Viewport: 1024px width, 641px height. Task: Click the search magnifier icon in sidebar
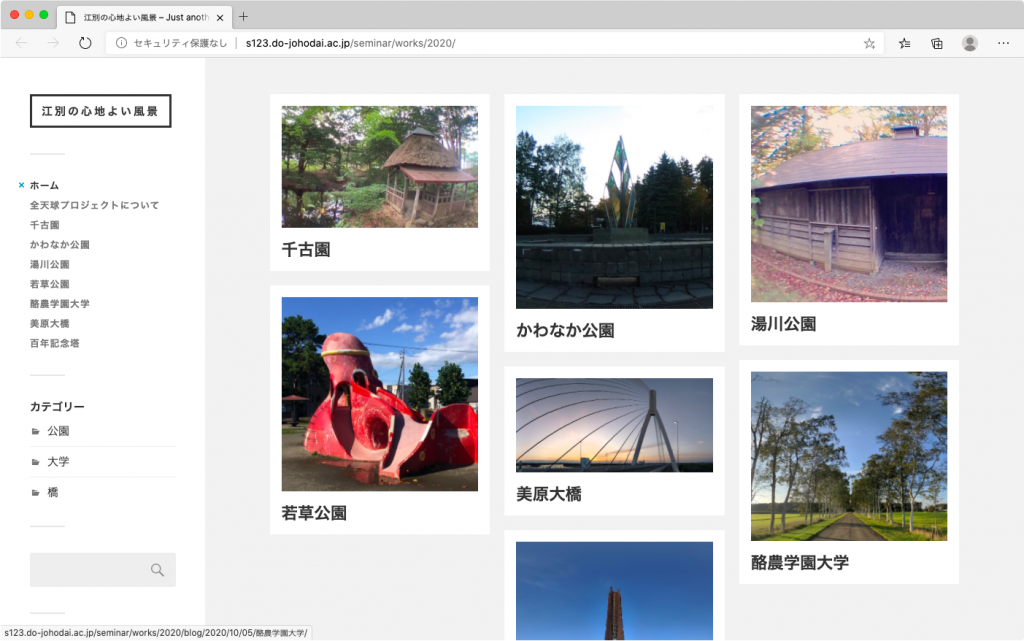click(157, 570)
